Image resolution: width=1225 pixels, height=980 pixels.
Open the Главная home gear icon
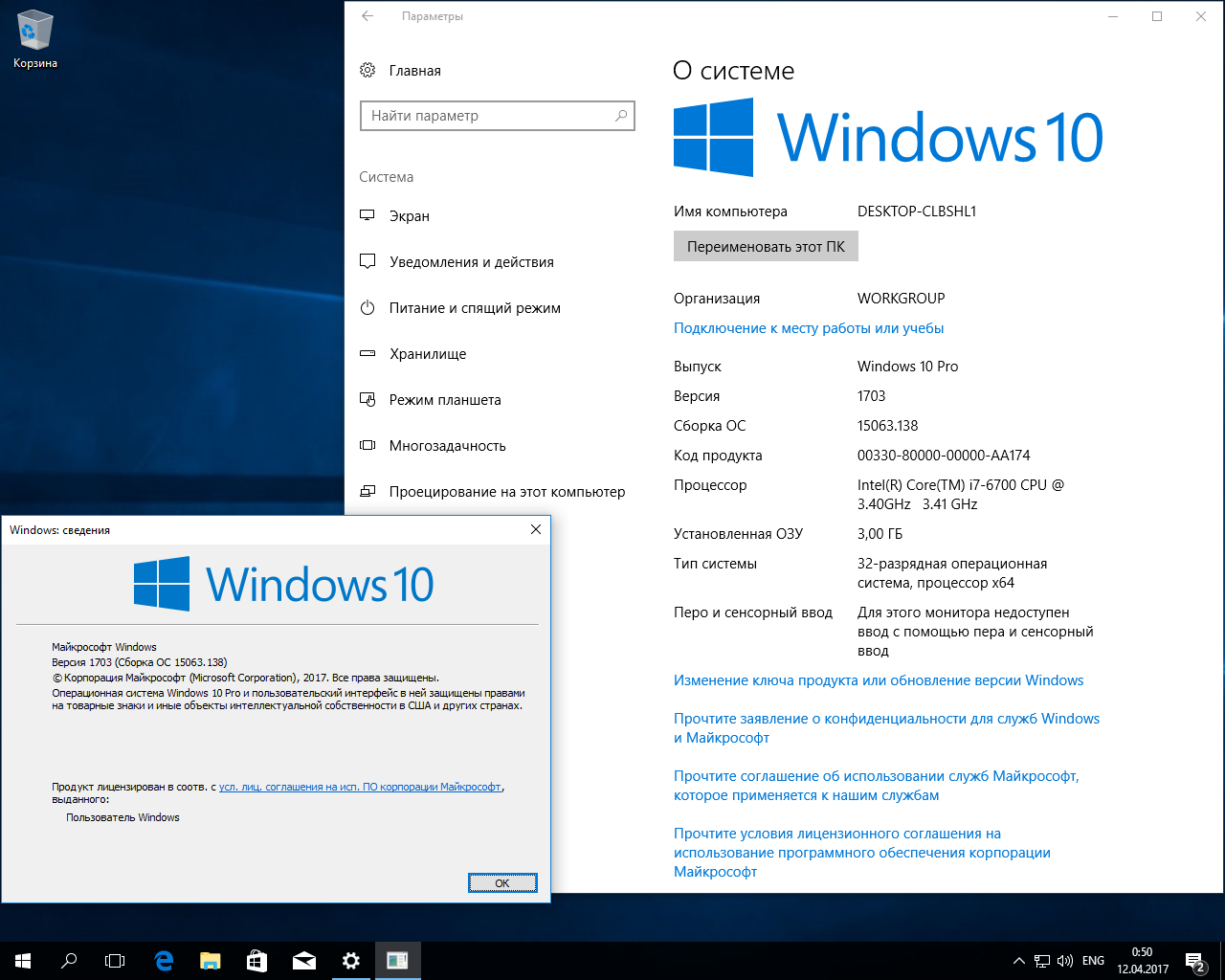click(367, 70)
